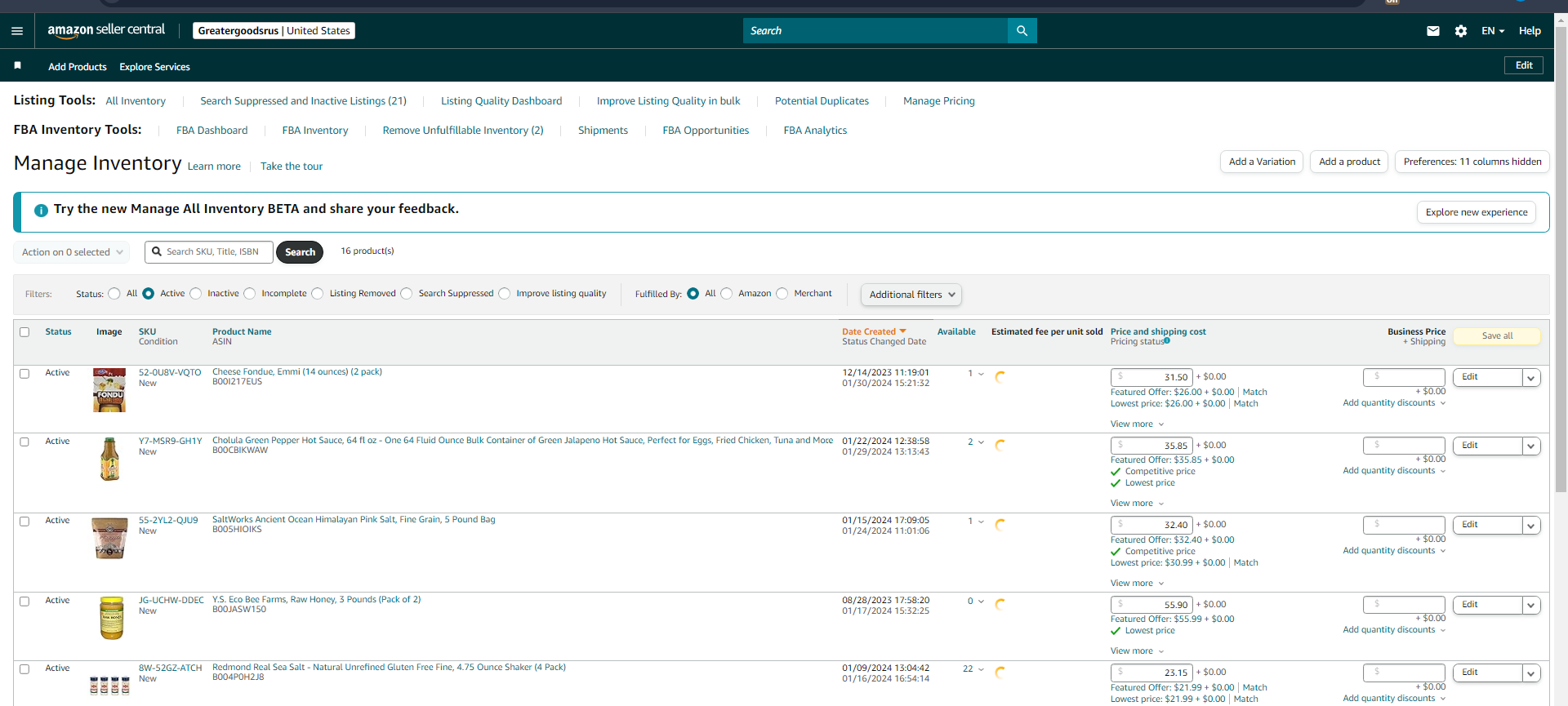This screenshot has height=706, width=1568.
Task: Choose the Improve listing quality filter
Action: coord(505,294)
